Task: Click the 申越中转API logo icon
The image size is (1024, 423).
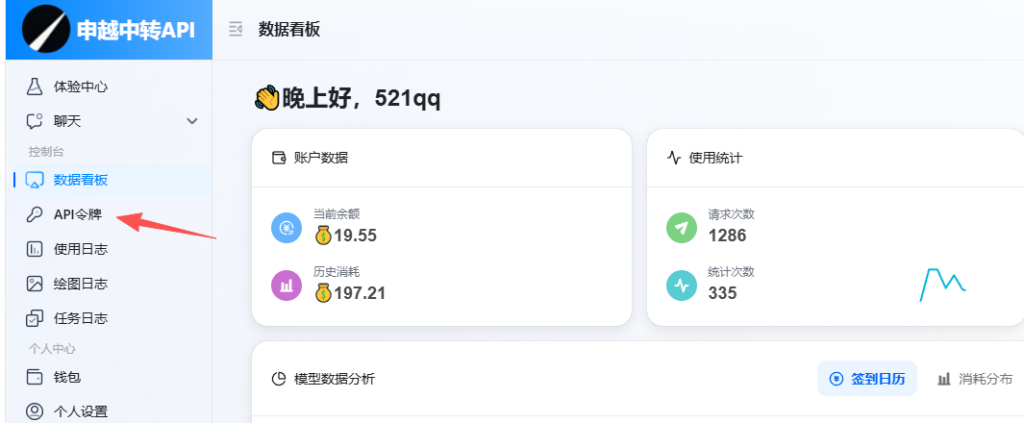Action: pos(44,30)
